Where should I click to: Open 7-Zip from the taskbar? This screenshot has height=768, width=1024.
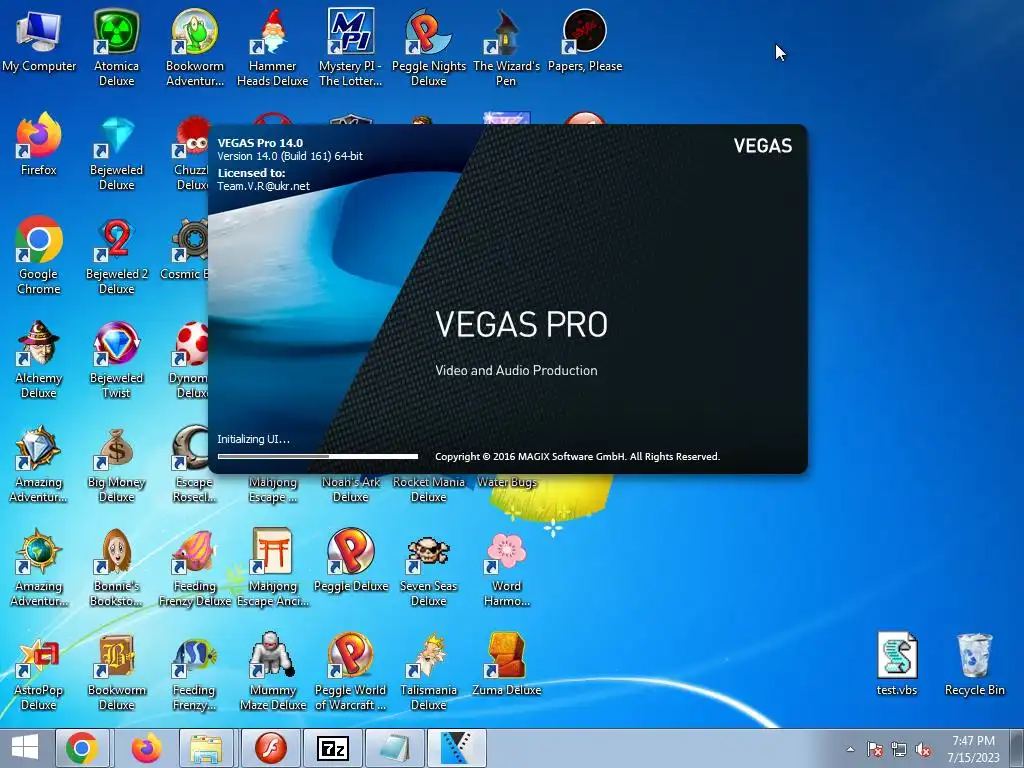[332, 748]
